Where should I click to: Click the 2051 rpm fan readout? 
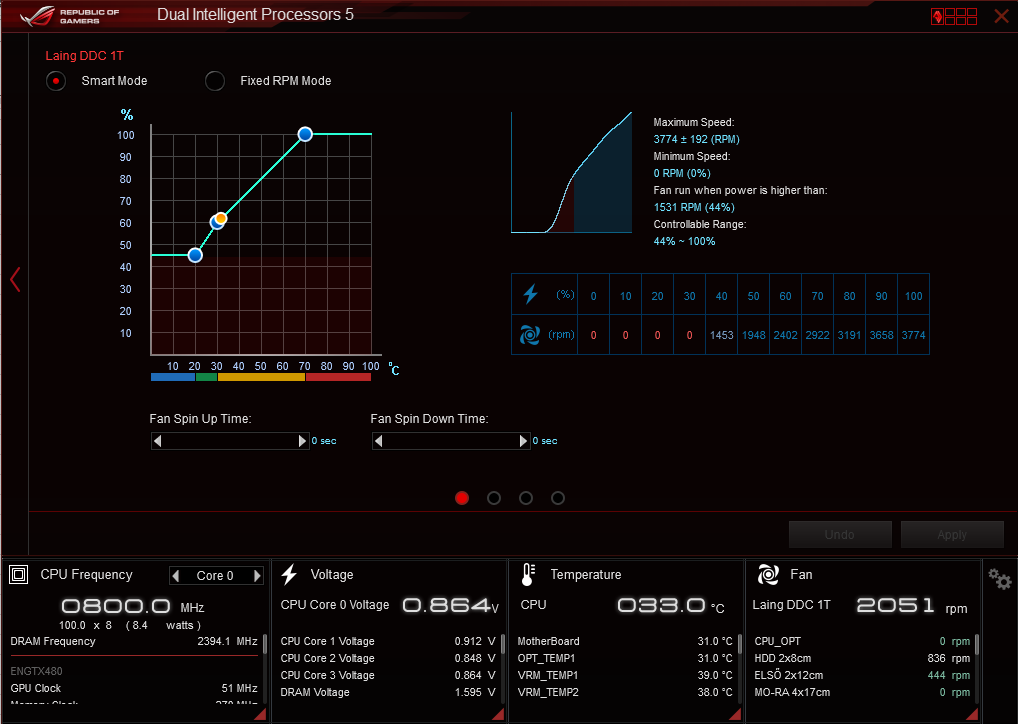912,606
